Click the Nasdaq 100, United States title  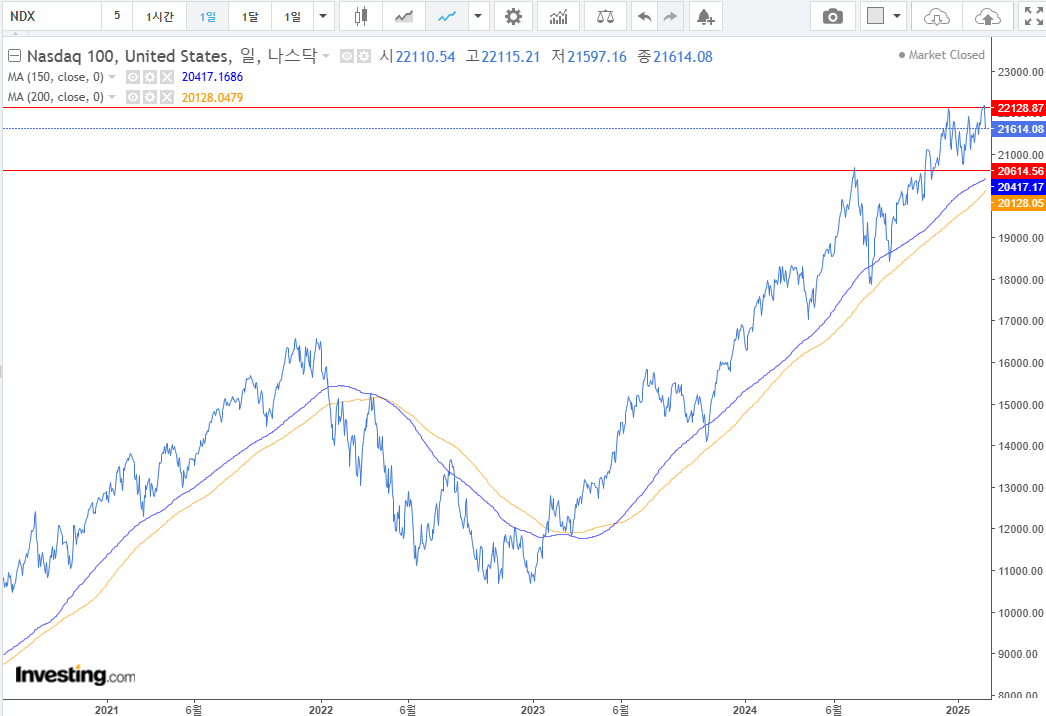coord(129,56)
